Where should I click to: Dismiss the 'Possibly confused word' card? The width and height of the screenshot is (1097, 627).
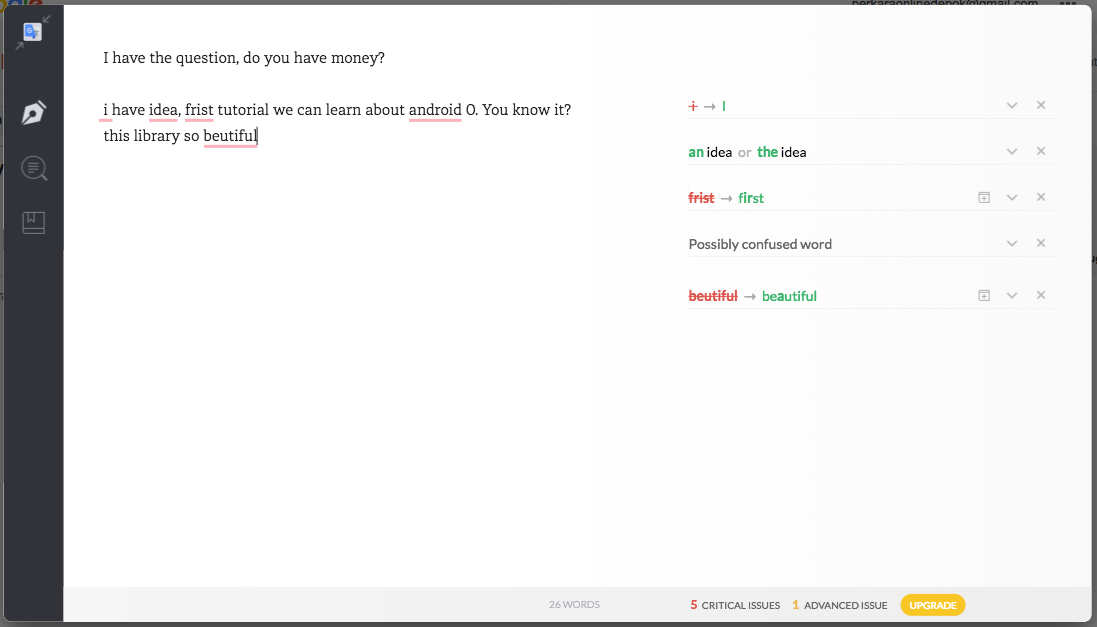tap(1041, 244)
